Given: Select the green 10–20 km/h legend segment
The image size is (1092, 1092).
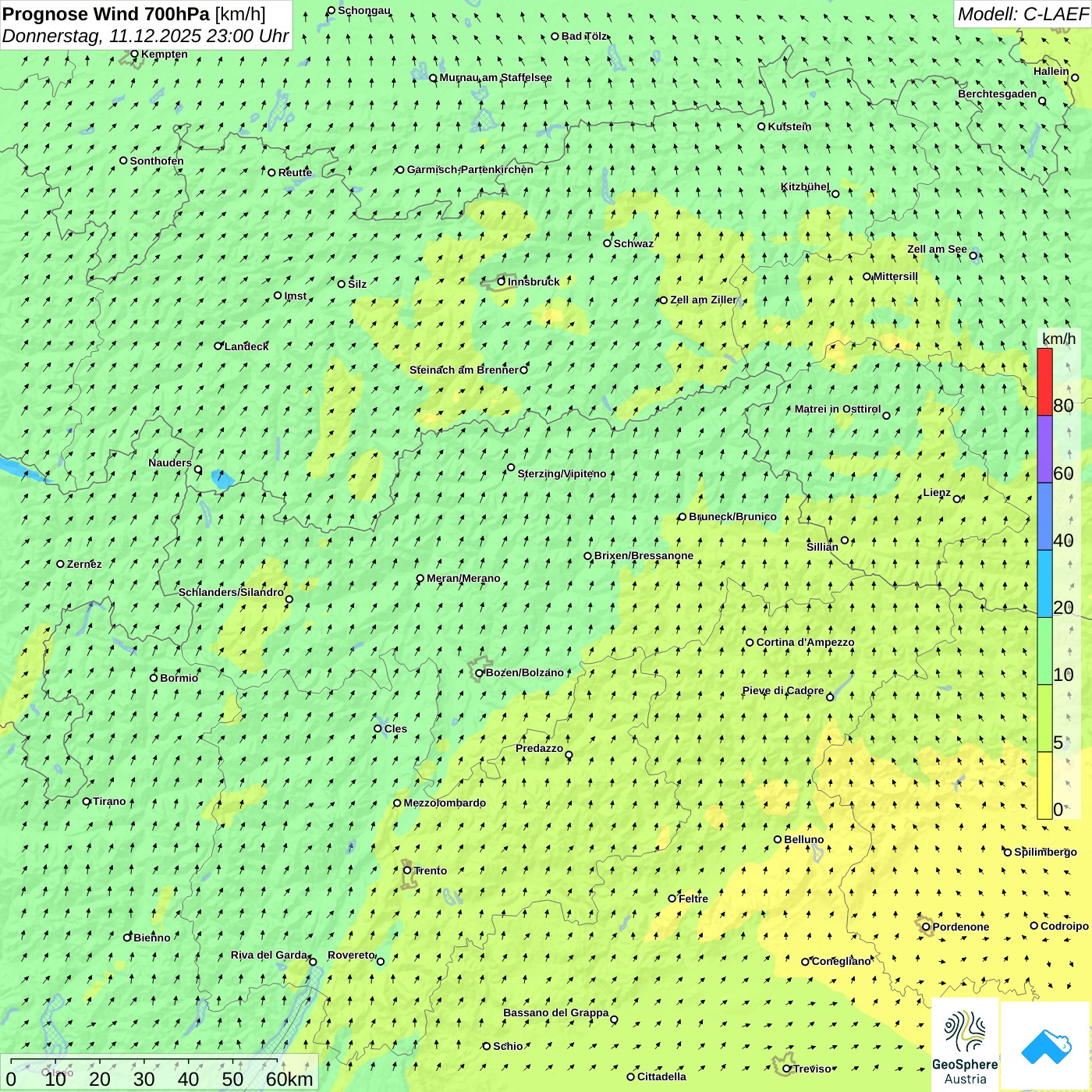Looking at the screenshot, I should point(1044,651).
